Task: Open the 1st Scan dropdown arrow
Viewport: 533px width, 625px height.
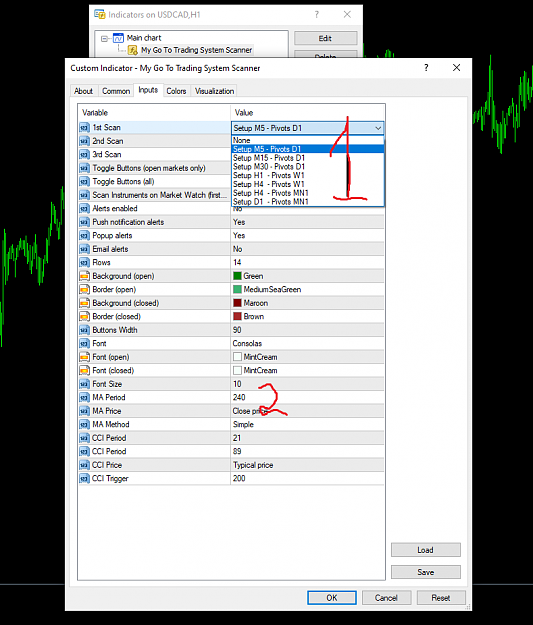Action: (x=378, y=128)
